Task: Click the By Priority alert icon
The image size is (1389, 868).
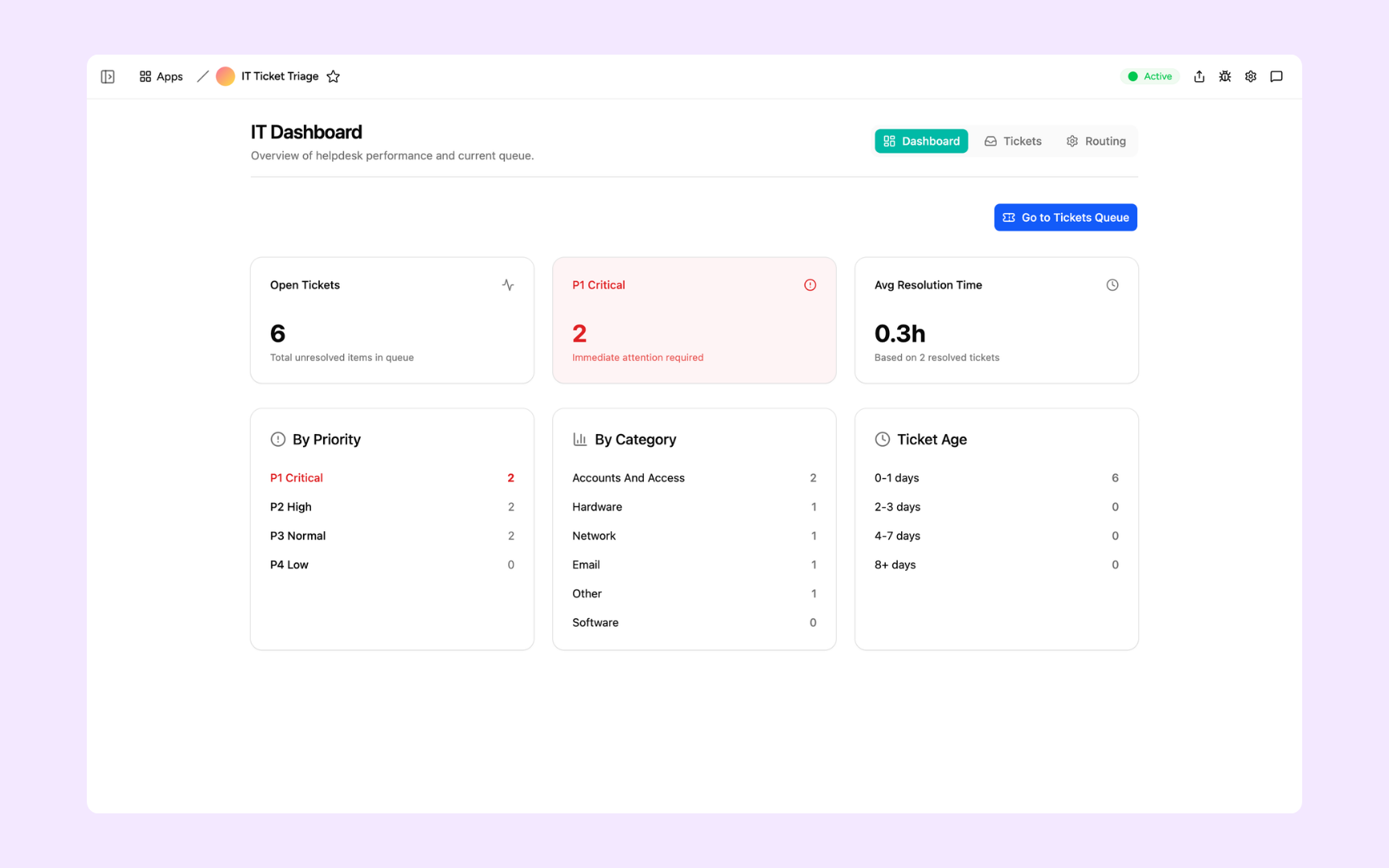Action: click(278, 440)
